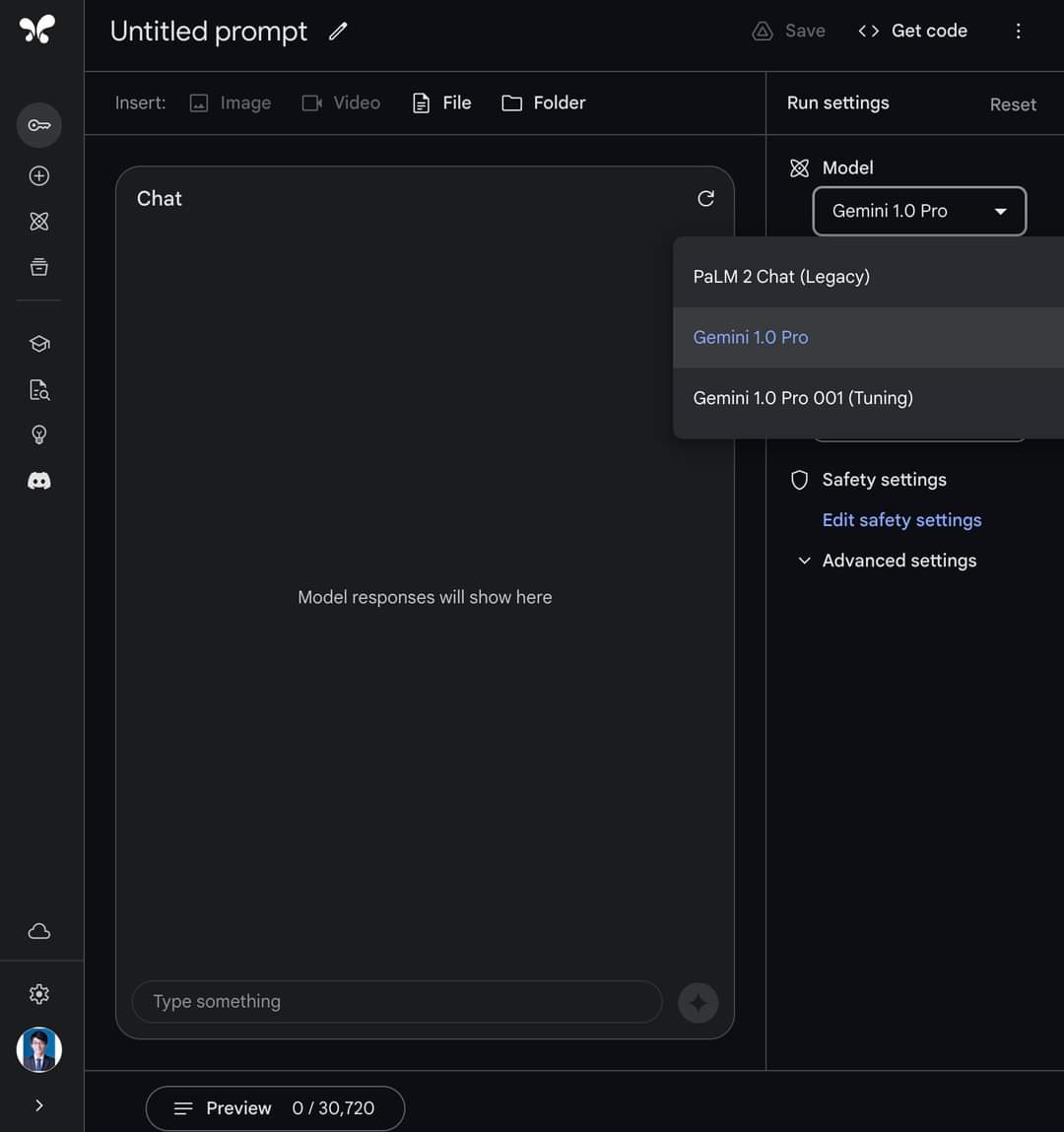Open tuned models atom icon in sidebar
This screenshot has width=1064, height=1132.
point(39,221)
